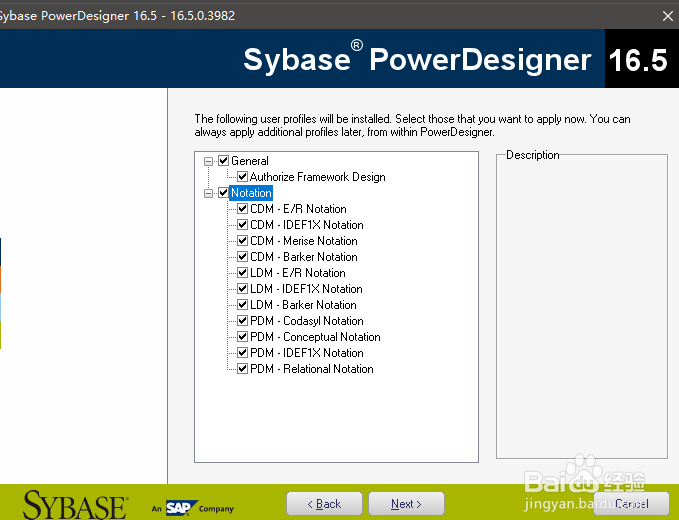Select 'PDM - IDEF1X Notation' label
The height and width of the screenshot is (520, 679).
pos(307,353)
